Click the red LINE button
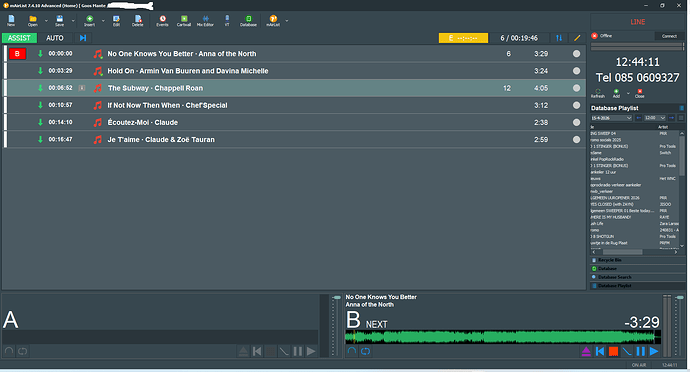 pos(638,22)
